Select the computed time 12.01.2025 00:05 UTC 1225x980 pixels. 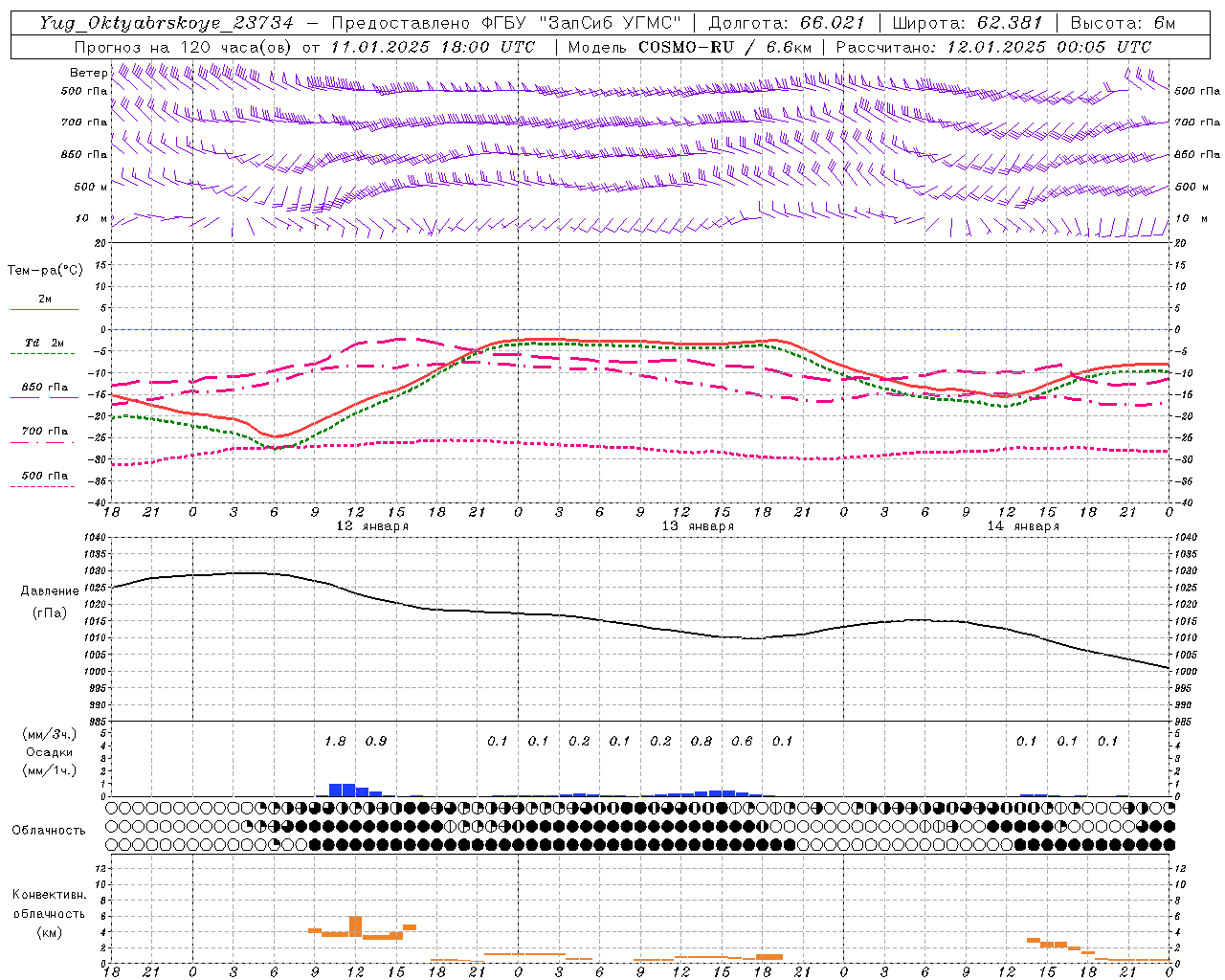point(1049,47)
